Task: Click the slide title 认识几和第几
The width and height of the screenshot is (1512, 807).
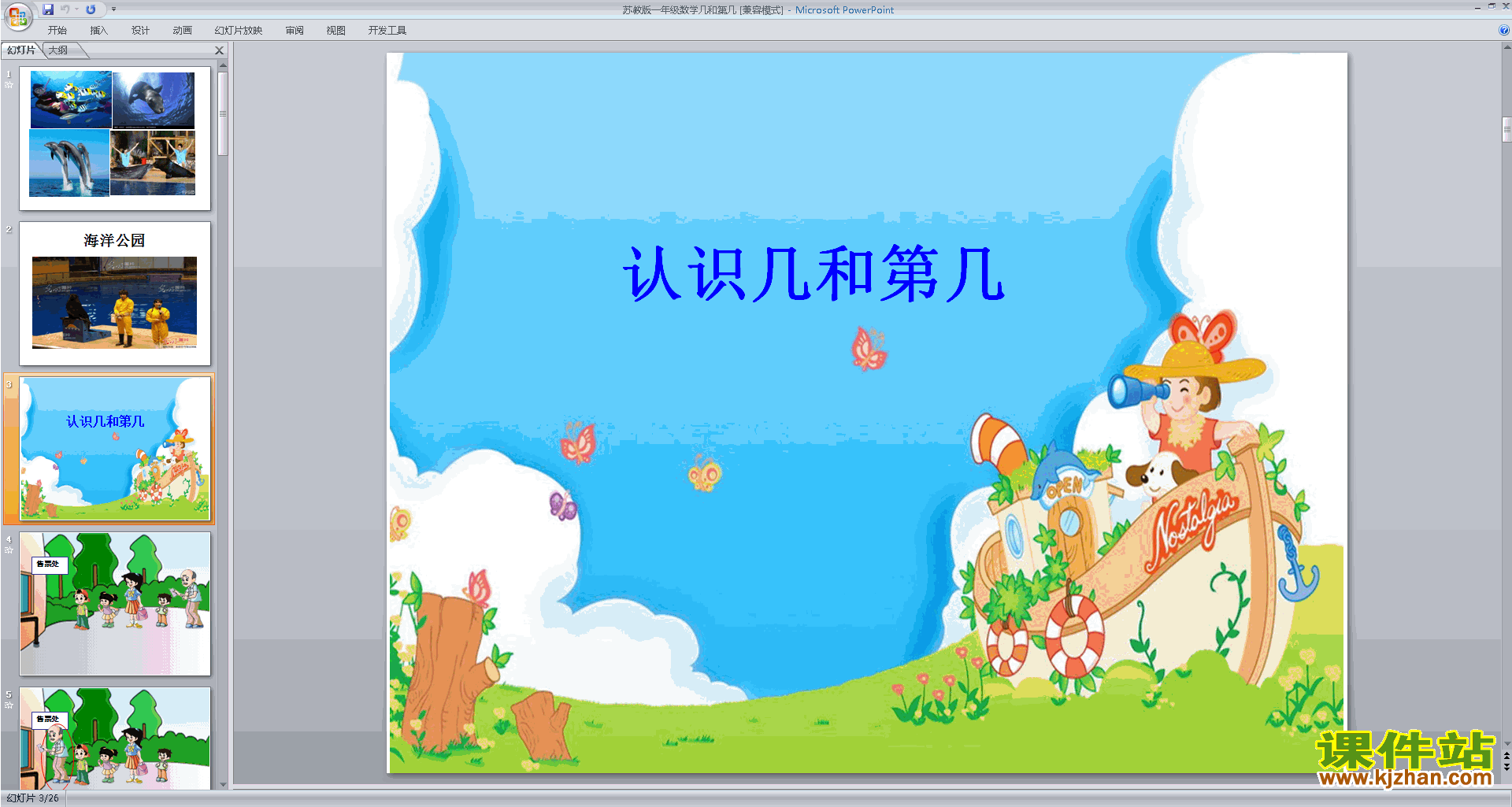Action: click(813, 274)
